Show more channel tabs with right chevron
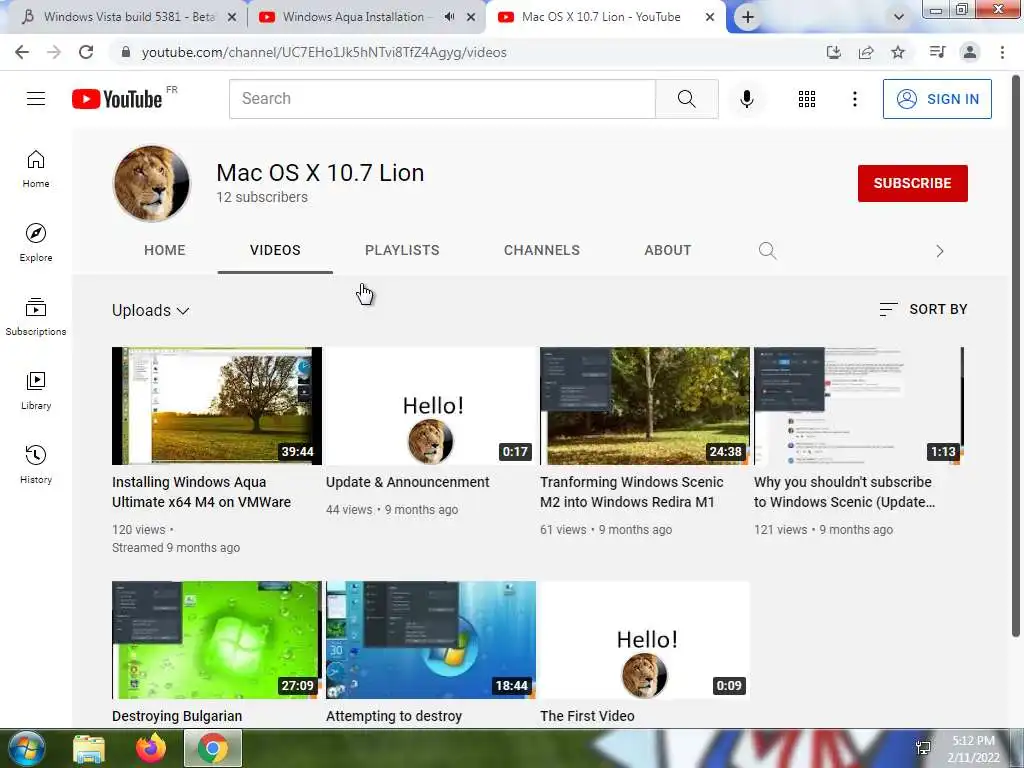The width and height of the screenshot is (1024, 768). 940,251
